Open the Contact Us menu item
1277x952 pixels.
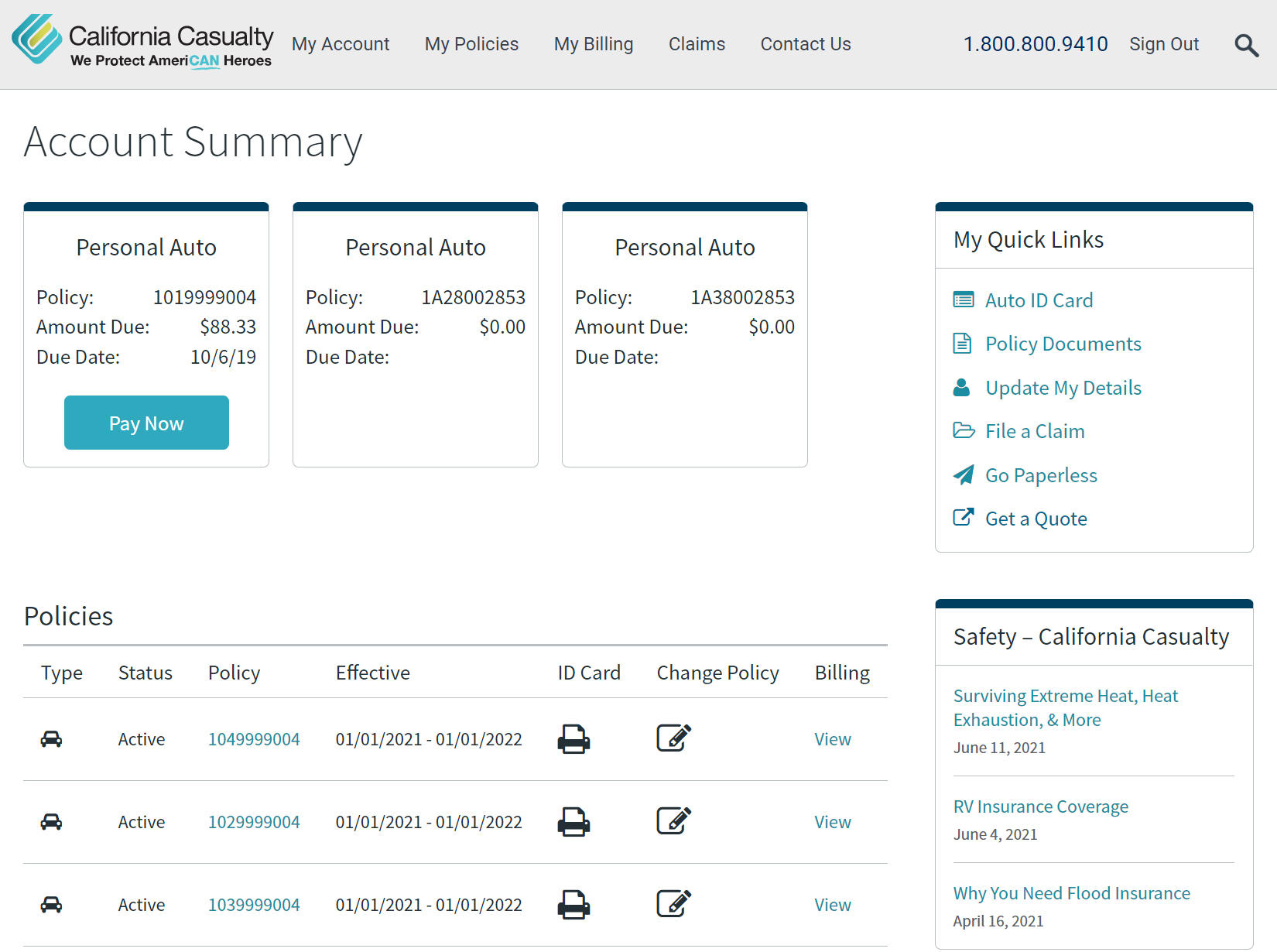point(806,44)
